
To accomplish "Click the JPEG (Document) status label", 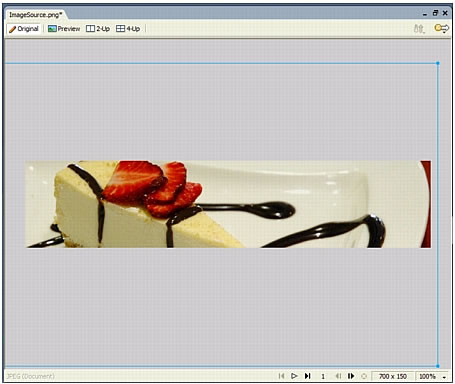I will (x=30, y=376).
